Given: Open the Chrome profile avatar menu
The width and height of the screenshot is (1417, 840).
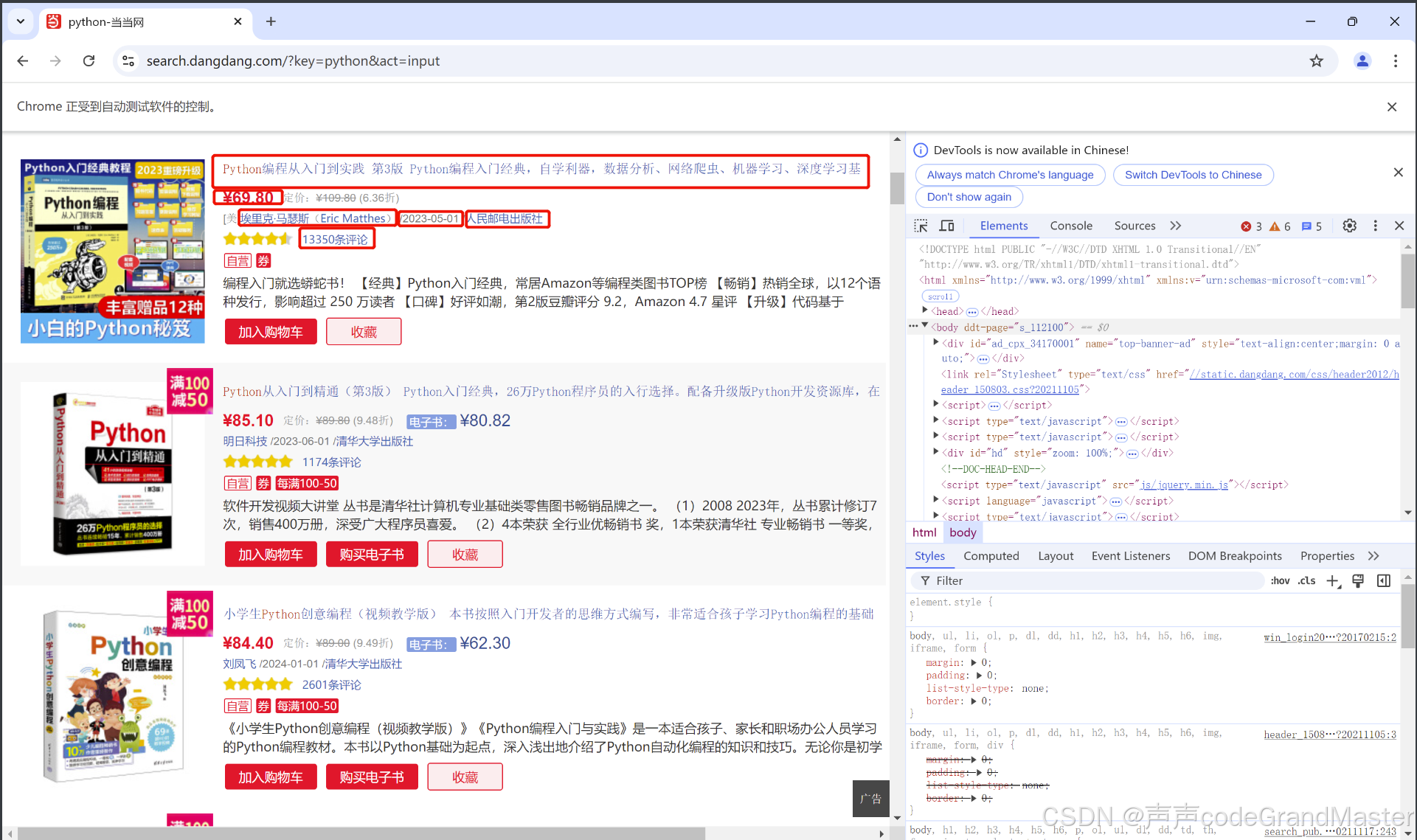Looking at the screenshot, I should pyautogui.click(x=1362, y=61).
